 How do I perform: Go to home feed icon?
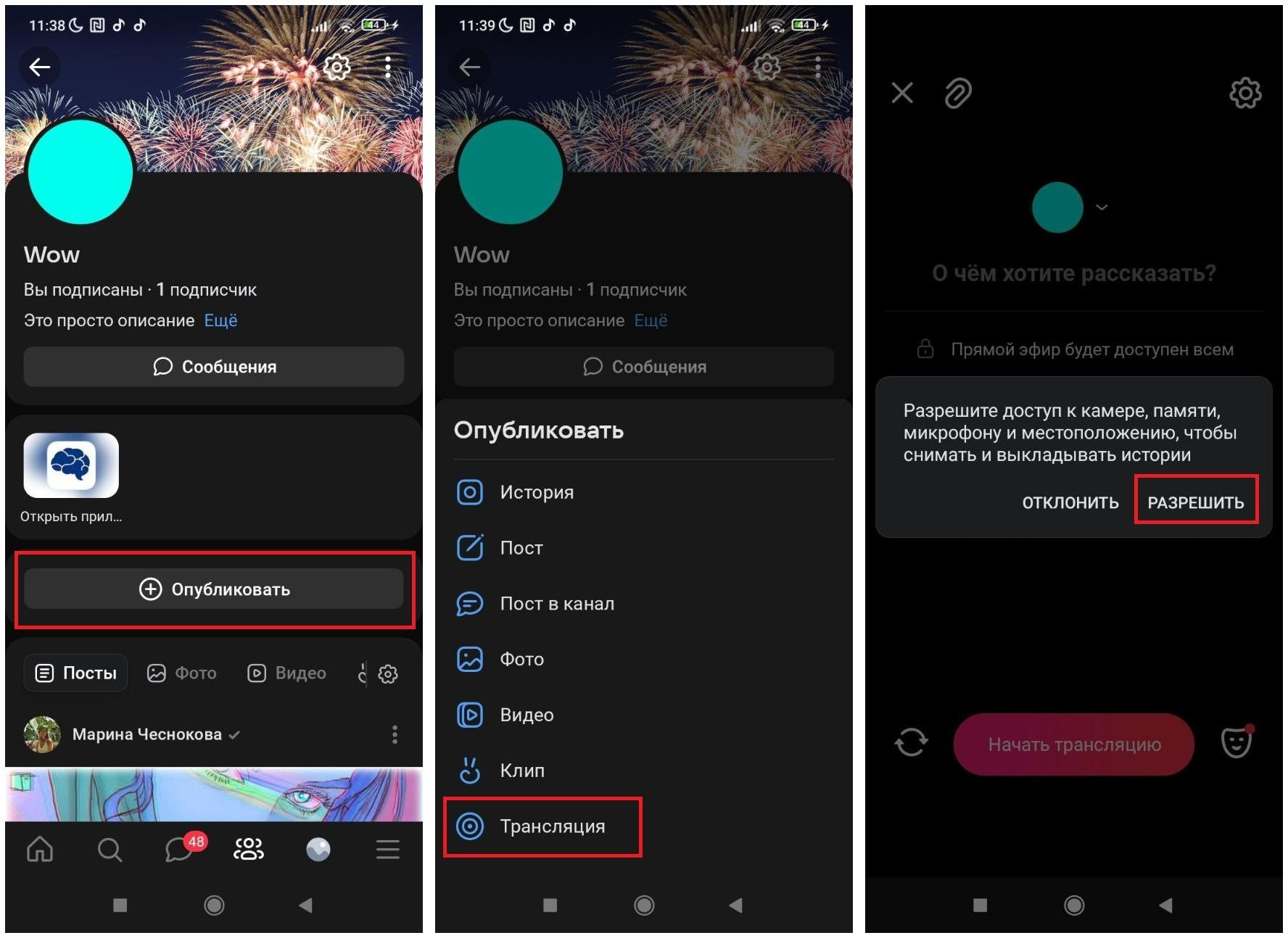point(40,849)
